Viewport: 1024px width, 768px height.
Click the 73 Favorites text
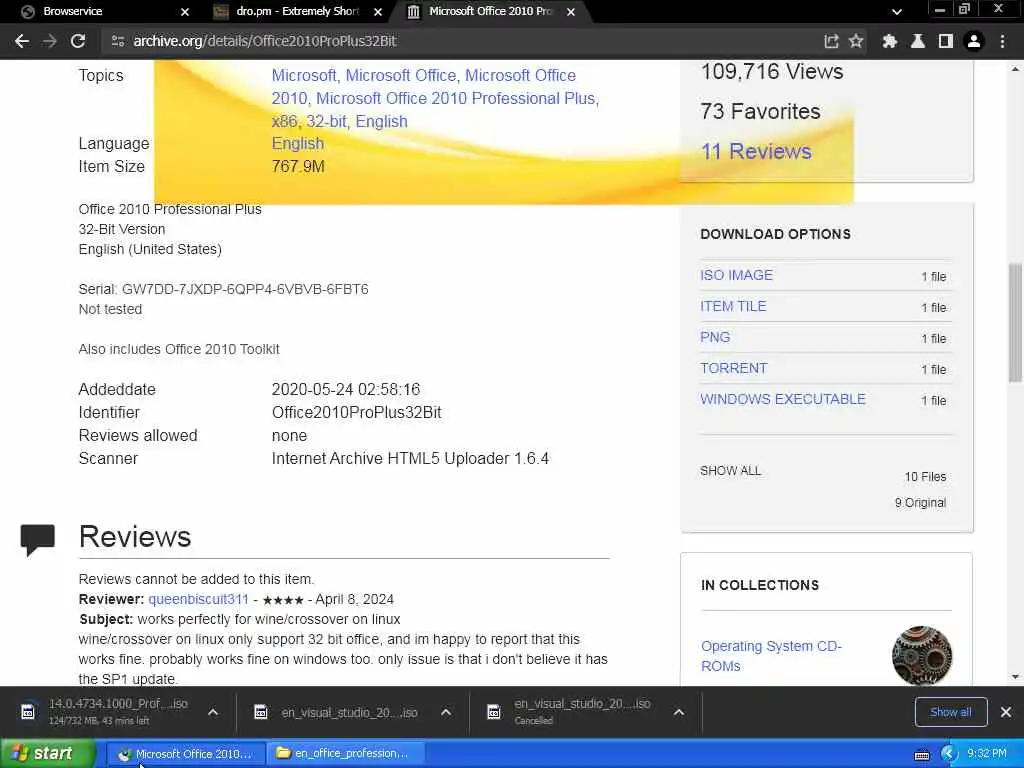tap(760, 112)
